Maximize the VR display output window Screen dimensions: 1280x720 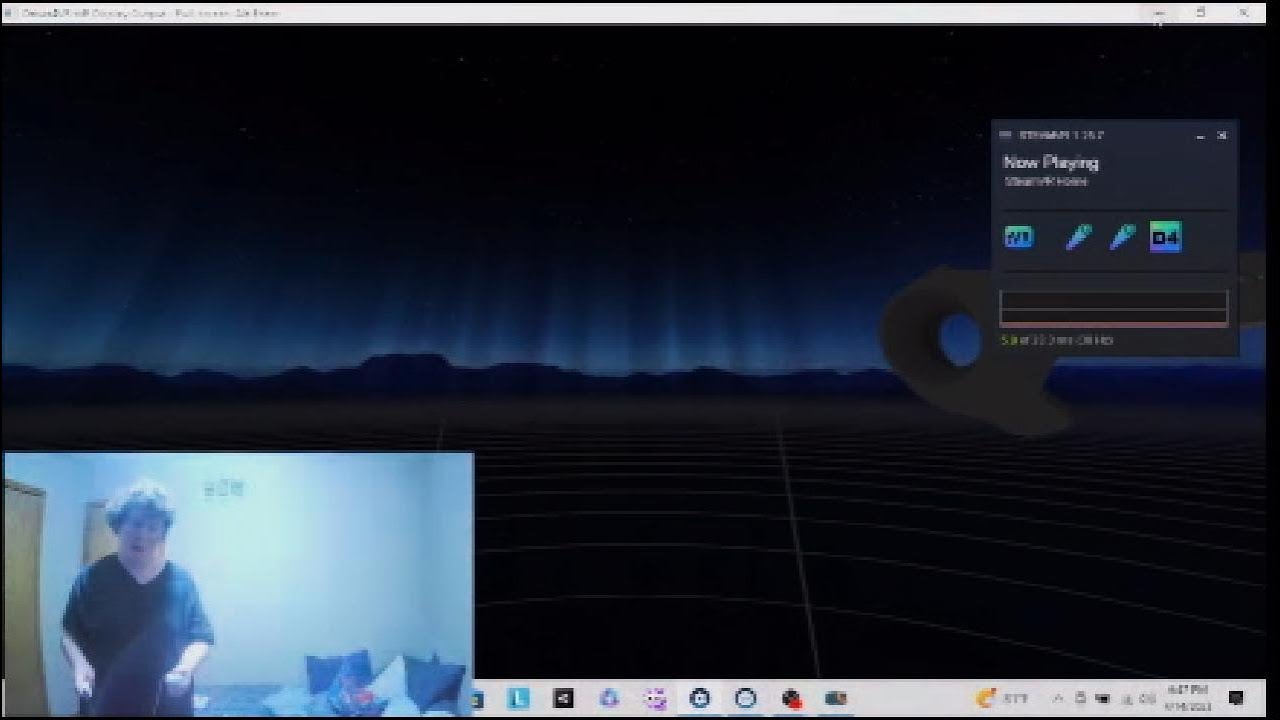coord(1201,13)
